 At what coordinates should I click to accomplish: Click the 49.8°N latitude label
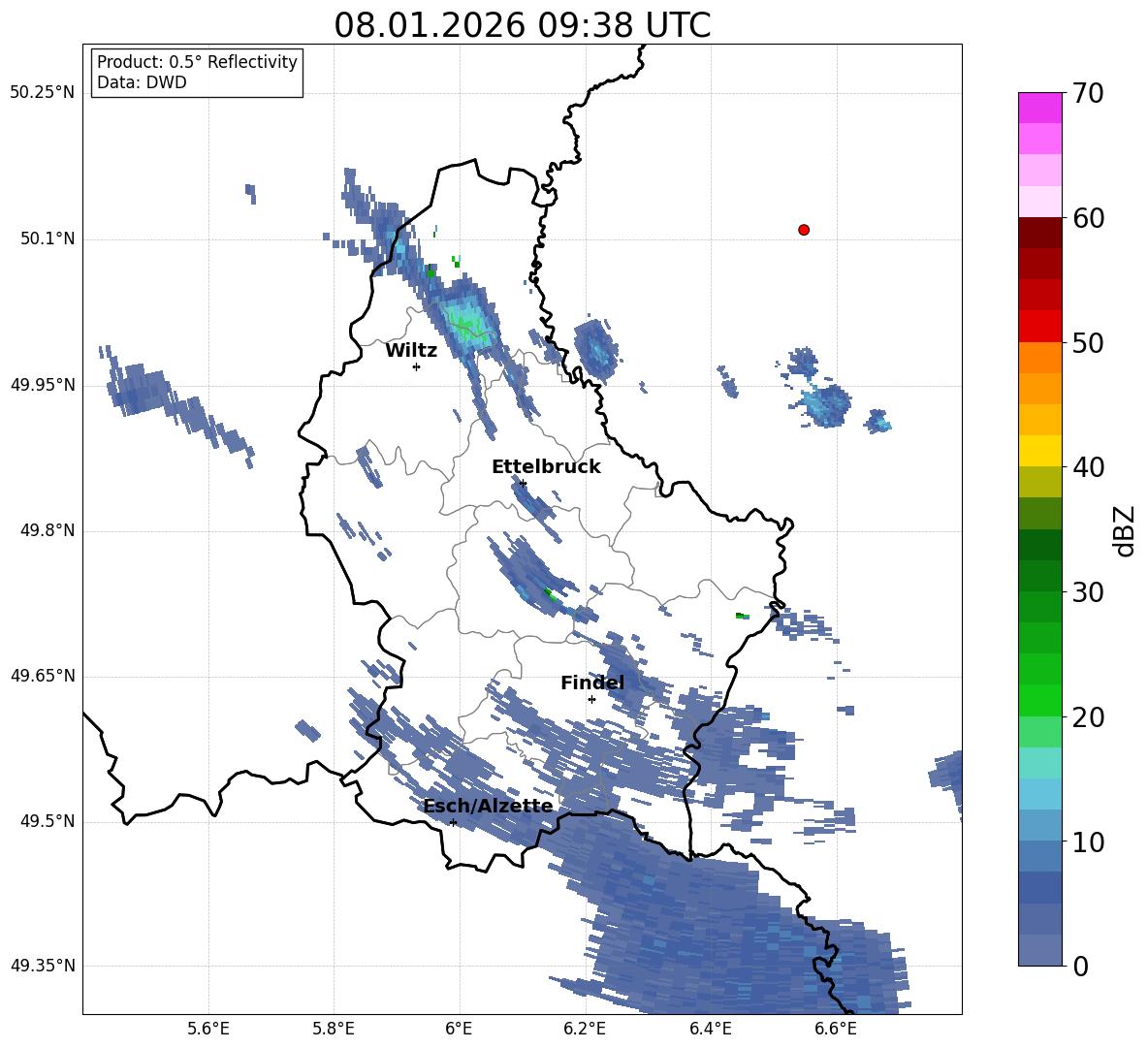pyautogui.click(x=48, y=530)
